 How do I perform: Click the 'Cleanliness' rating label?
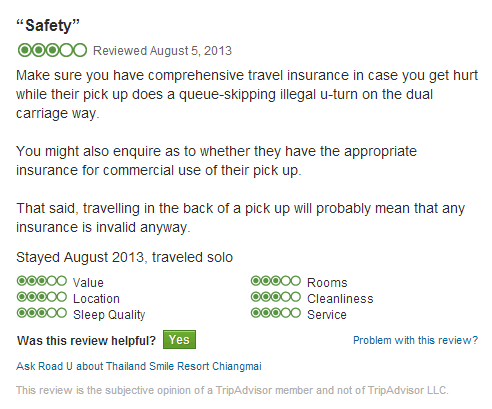point(340,299)
